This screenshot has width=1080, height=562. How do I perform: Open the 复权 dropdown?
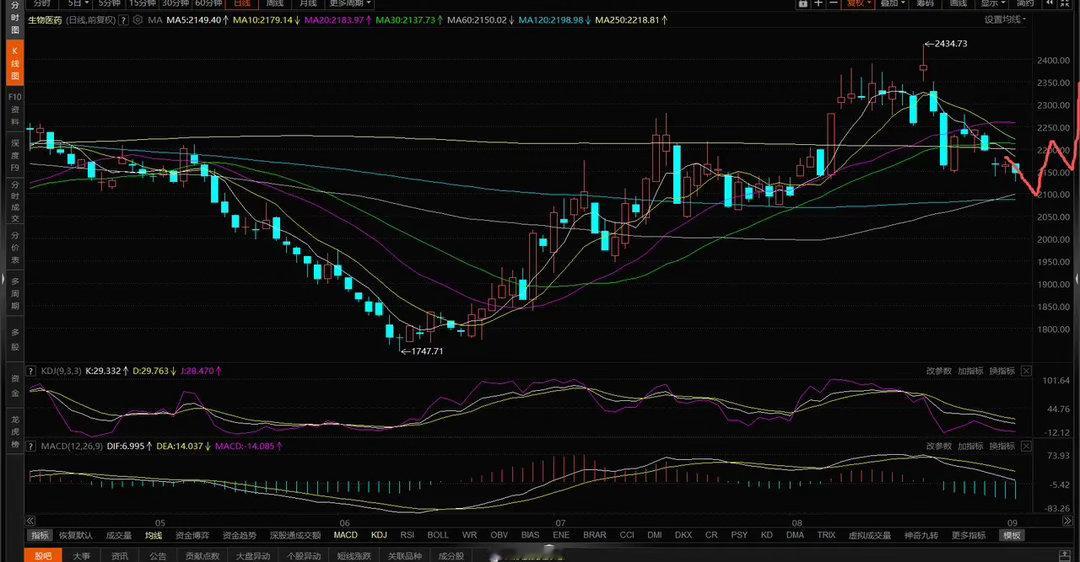tap(860, 3)
